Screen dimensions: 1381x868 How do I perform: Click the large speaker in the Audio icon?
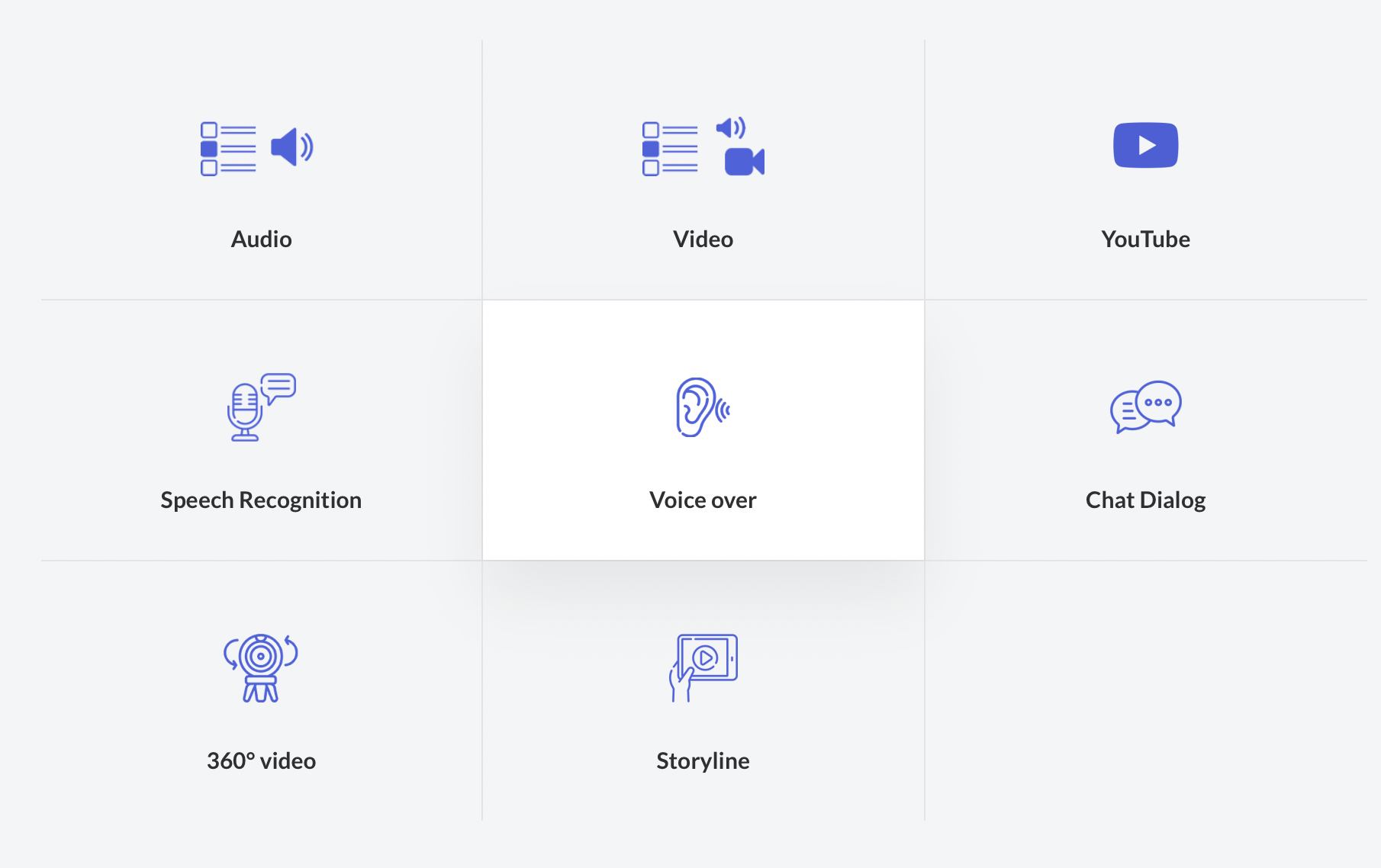(x=291, y=147)
